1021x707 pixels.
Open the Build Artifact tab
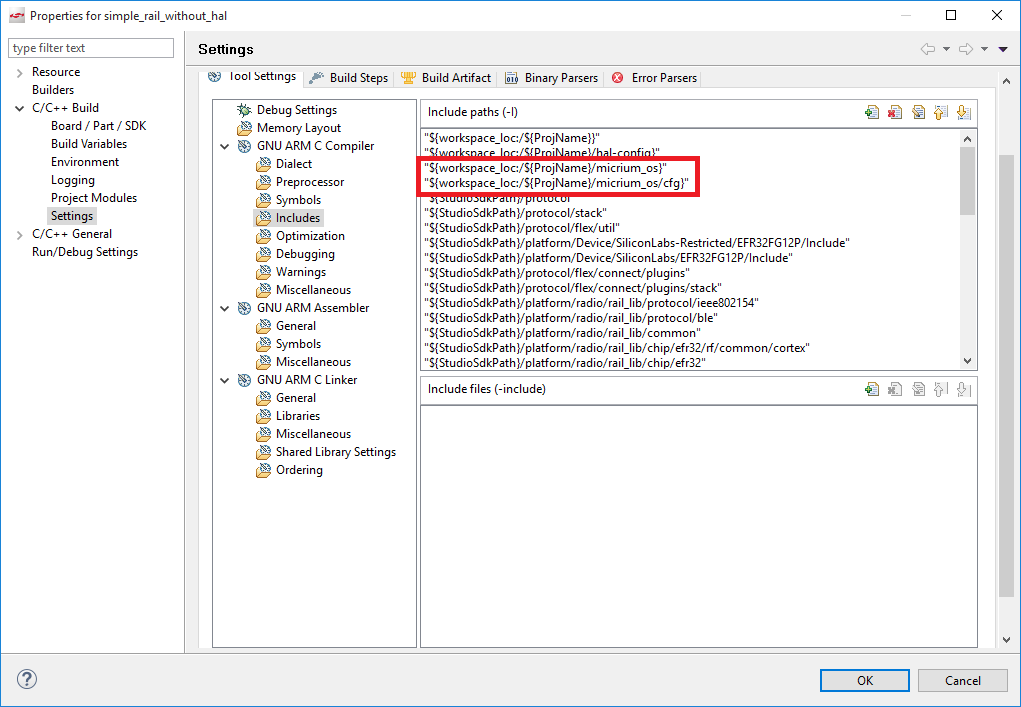(x=445, y=77)
